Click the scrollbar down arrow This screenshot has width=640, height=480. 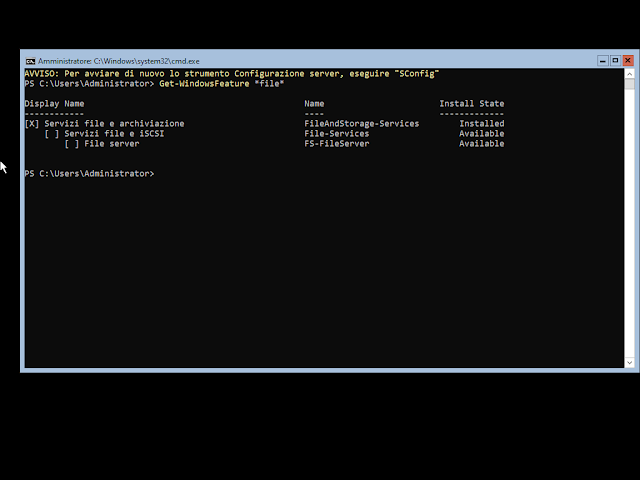(x=629, y=362)
